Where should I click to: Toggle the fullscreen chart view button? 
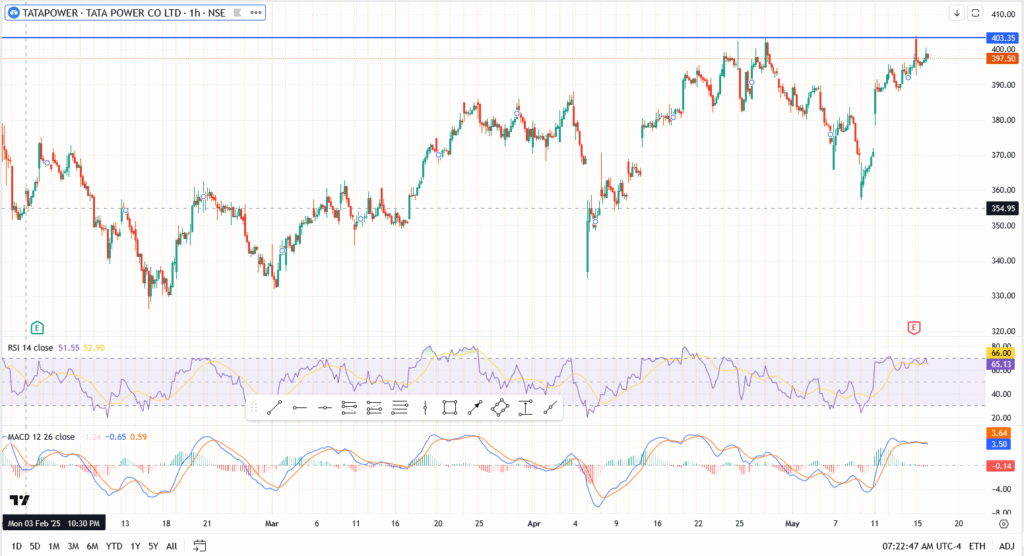coord(976,13)
